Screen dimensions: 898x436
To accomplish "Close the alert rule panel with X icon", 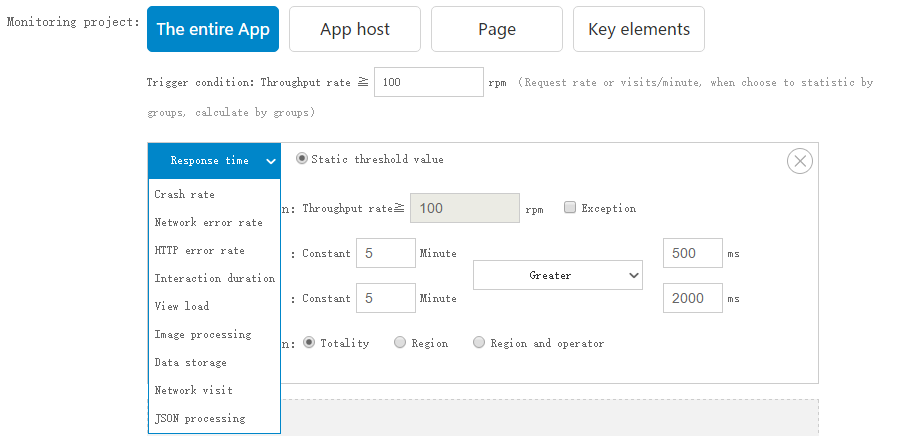I will 799,161.
